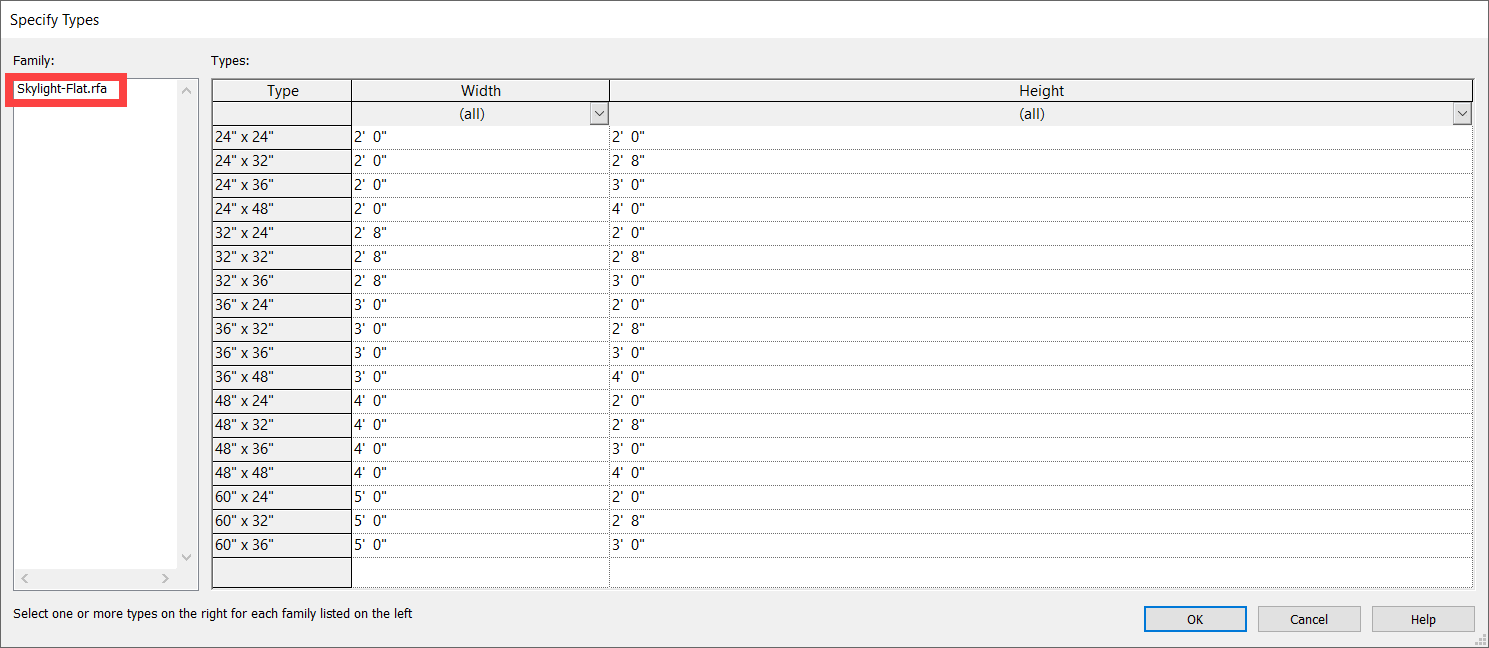The height and width of the screenshot is (648, 1489).
Task: Open the Help dialog
Action: (x=1422, y=618)
